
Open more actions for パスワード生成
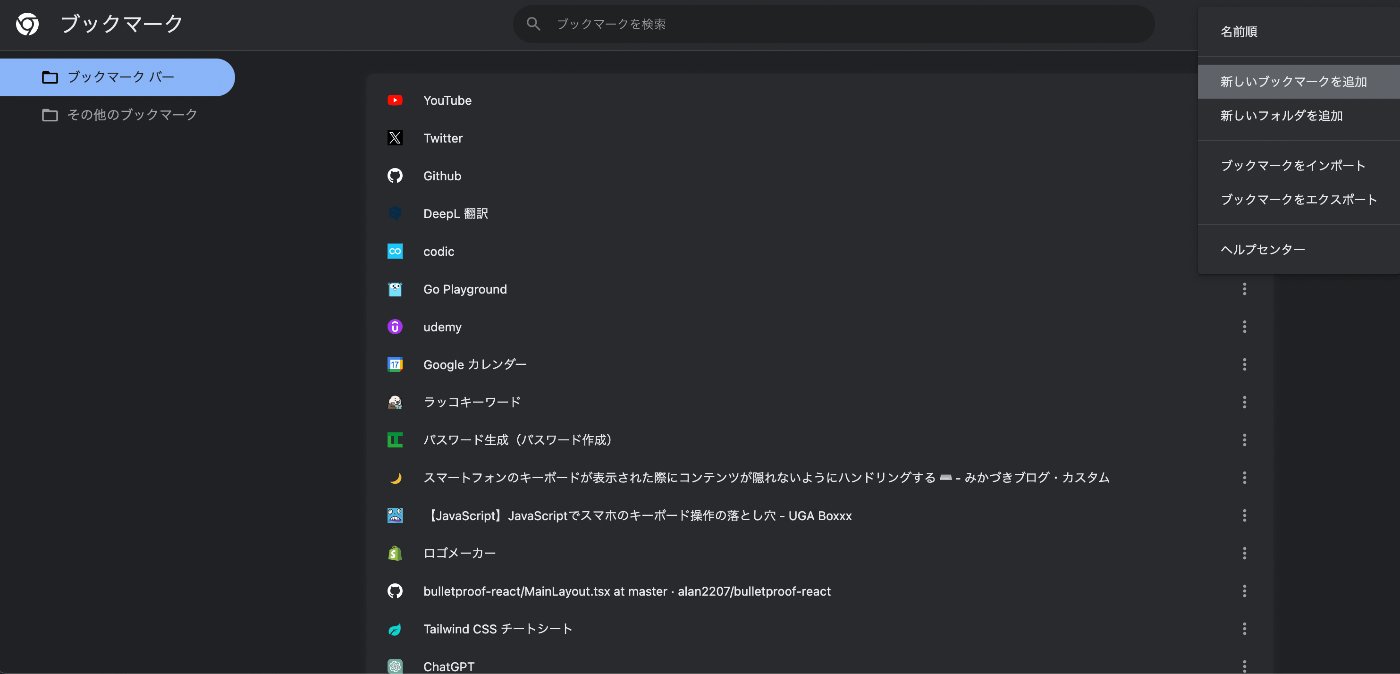click(x=1245, y=440)
